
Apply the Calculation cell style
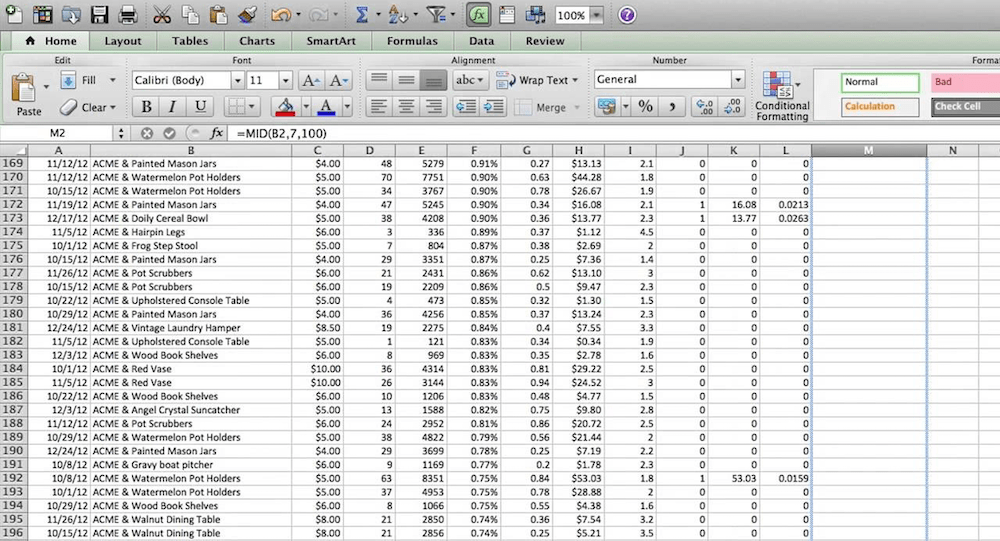pyautogui.click(x=880, y=107)
